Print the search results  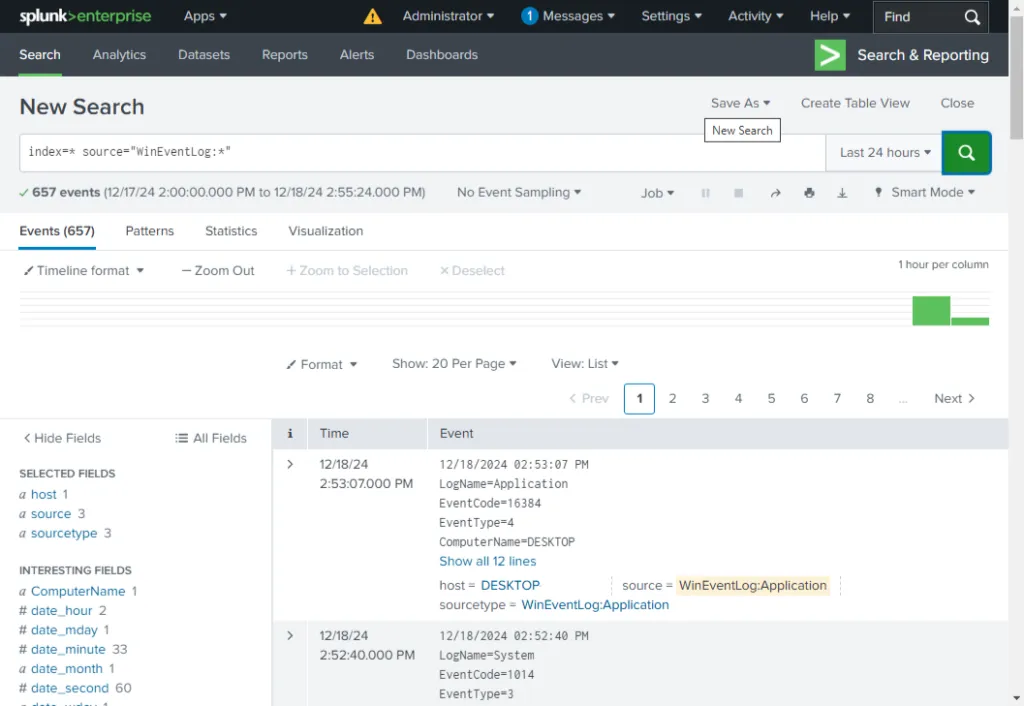tap(809, 193)
